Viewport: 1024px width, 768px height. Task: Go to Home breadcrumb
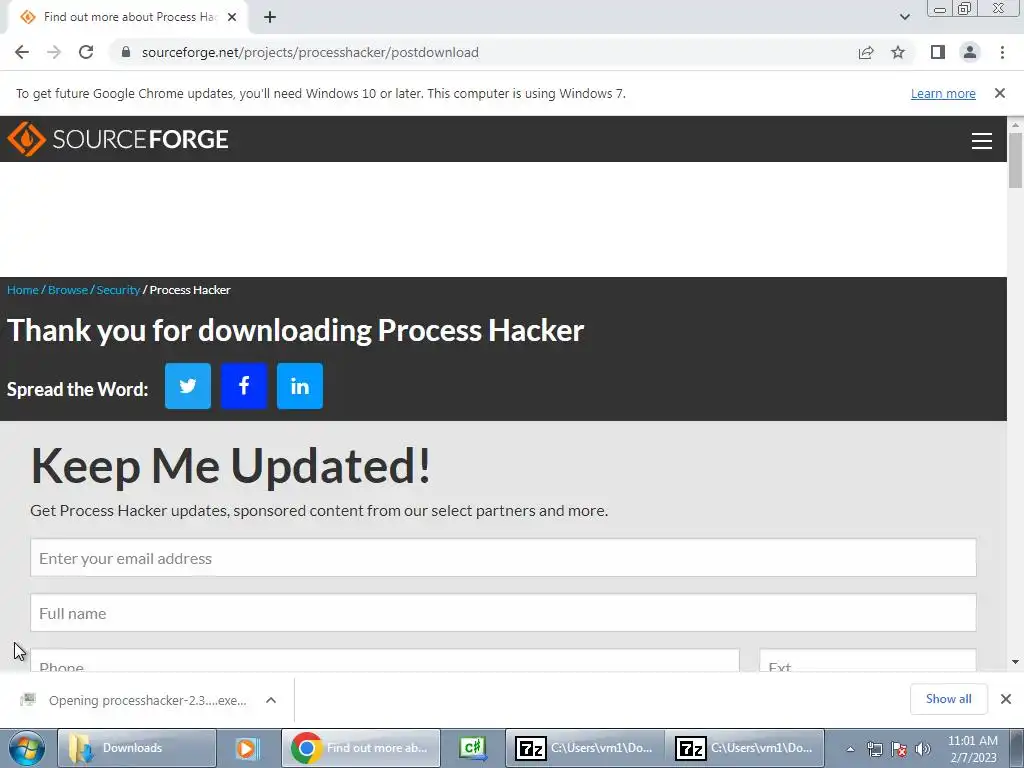click(23, 290)
